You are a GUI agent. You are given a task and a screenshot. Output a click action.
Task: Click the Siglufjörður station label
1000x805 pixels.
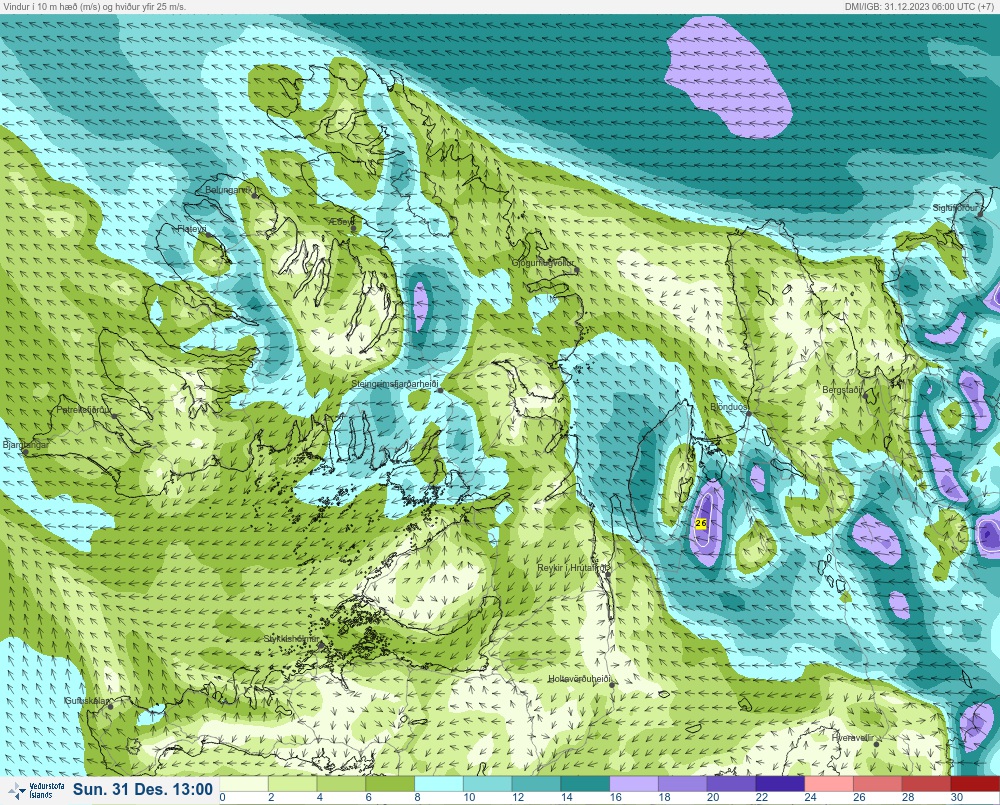(x=955, y=208)
